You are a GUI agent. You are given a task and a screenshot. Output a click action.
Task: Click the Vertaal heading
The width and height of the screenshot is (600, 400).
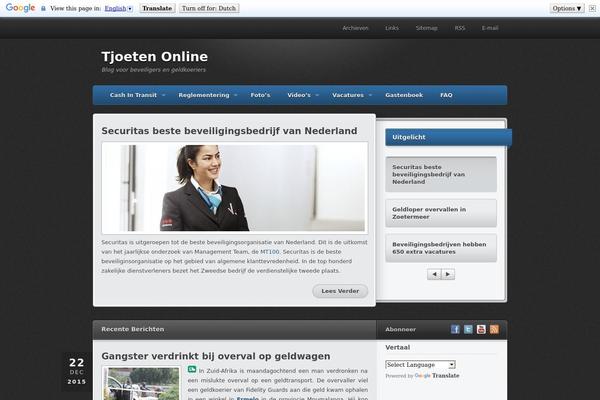[x=398, y=348]
